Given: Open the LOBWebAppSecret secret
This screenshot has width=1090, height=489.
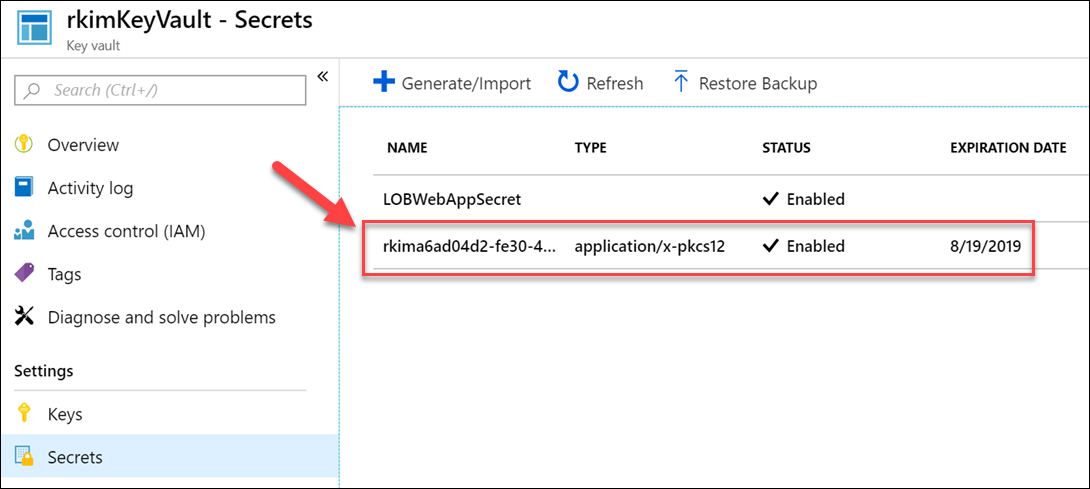Looking at the screenshot, I should click(452, 199).
